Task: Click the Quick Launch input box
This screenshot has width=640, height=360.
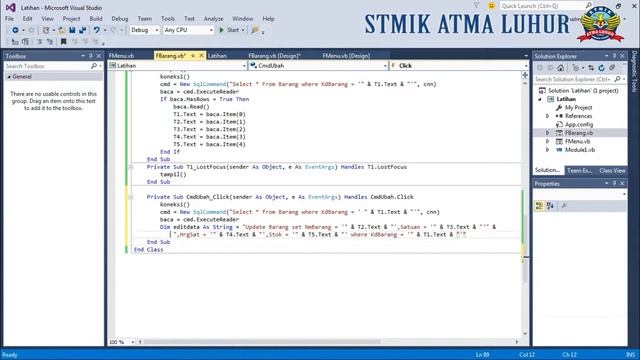Action: 542,6
